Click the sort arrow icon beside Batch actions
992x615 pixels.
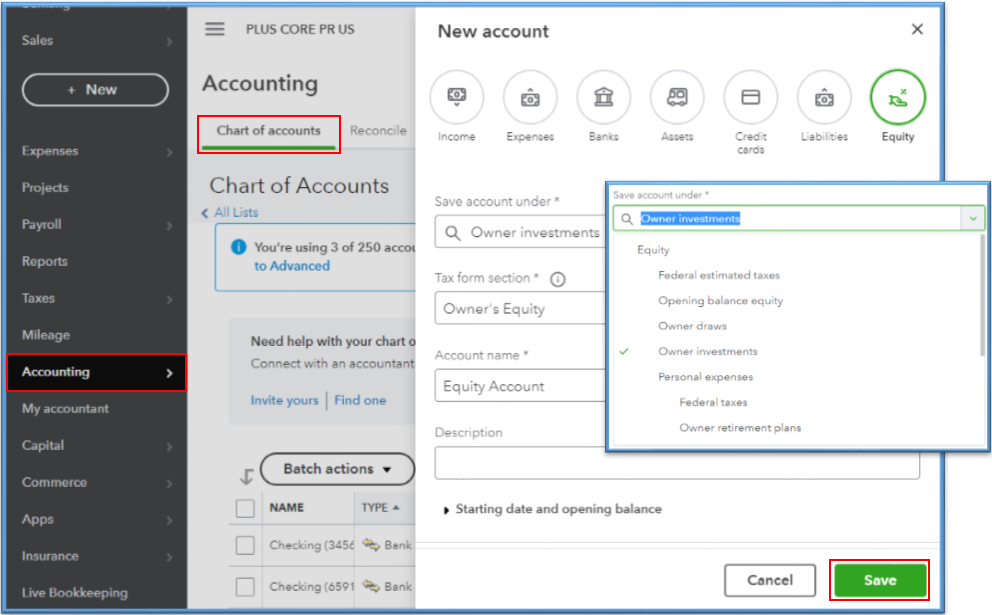[x=247, y=476]
